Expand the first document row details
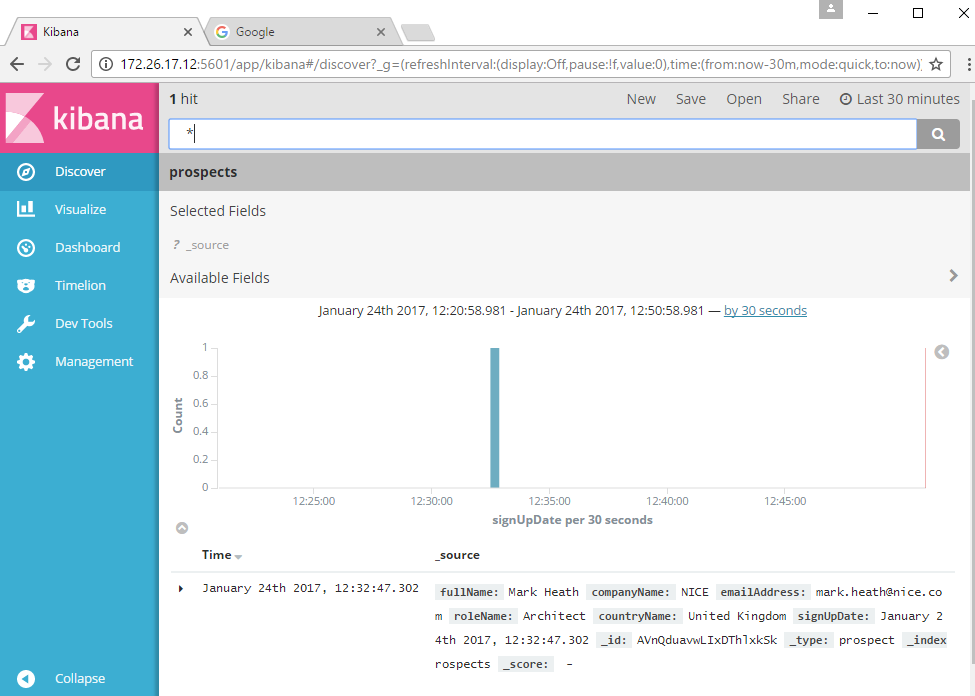 coord(181,588)
